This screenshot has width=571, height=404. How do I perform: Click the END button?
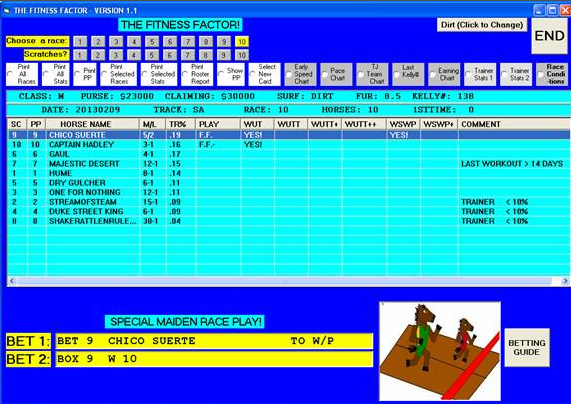point(550,36)
